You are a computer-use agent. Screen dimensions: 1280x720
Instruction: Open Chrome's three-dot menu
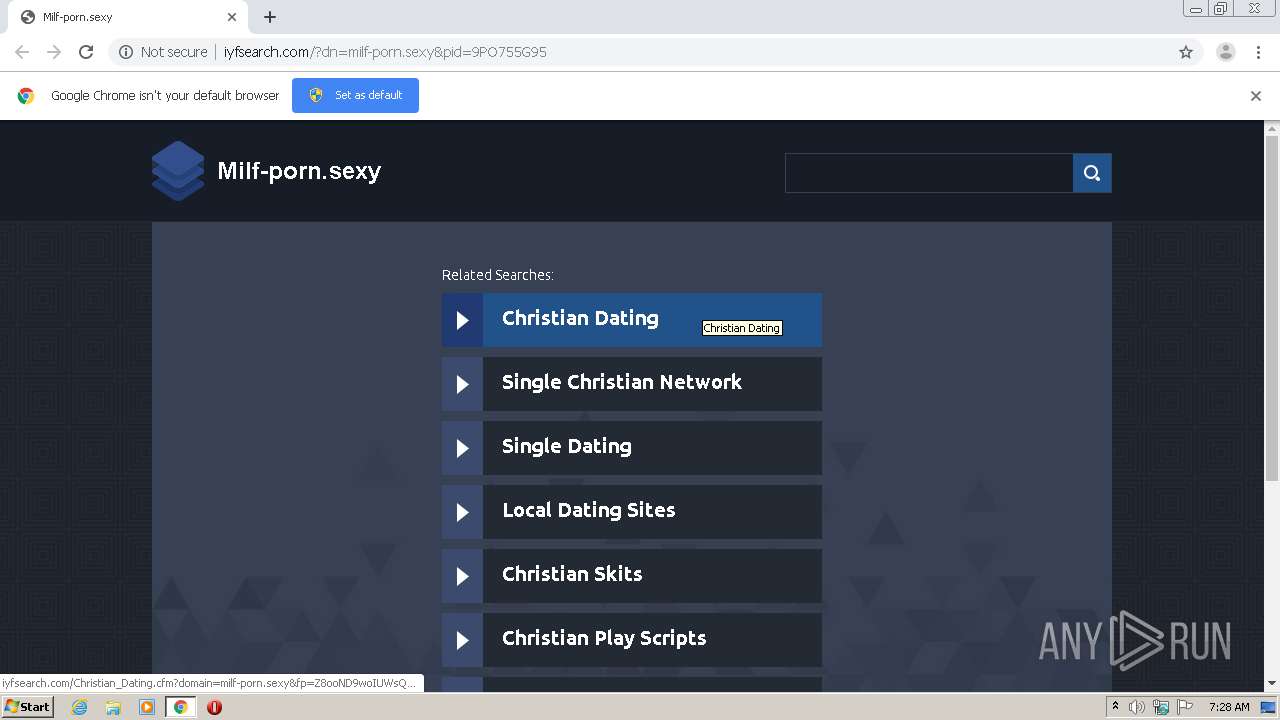pos(1258,52)
